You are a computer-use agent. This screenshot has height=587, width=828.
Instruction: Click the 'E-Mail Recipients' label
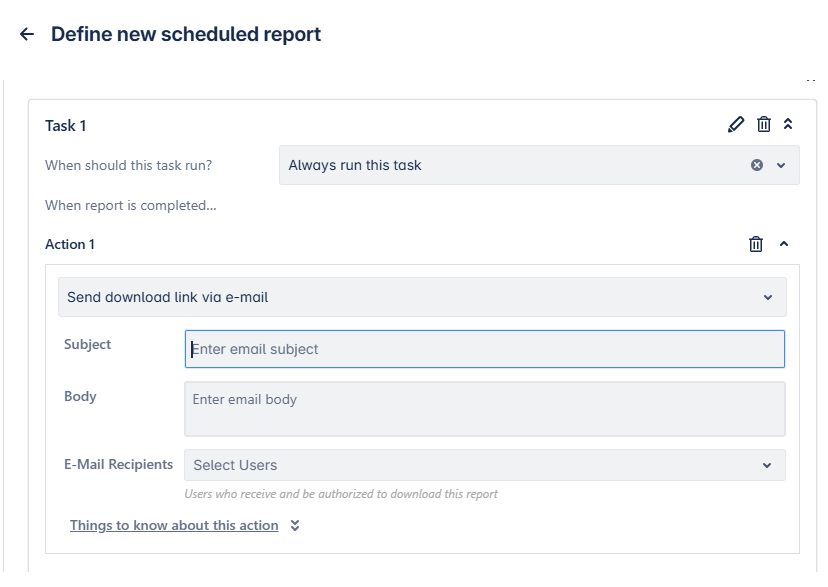click(x=118, y=465)
